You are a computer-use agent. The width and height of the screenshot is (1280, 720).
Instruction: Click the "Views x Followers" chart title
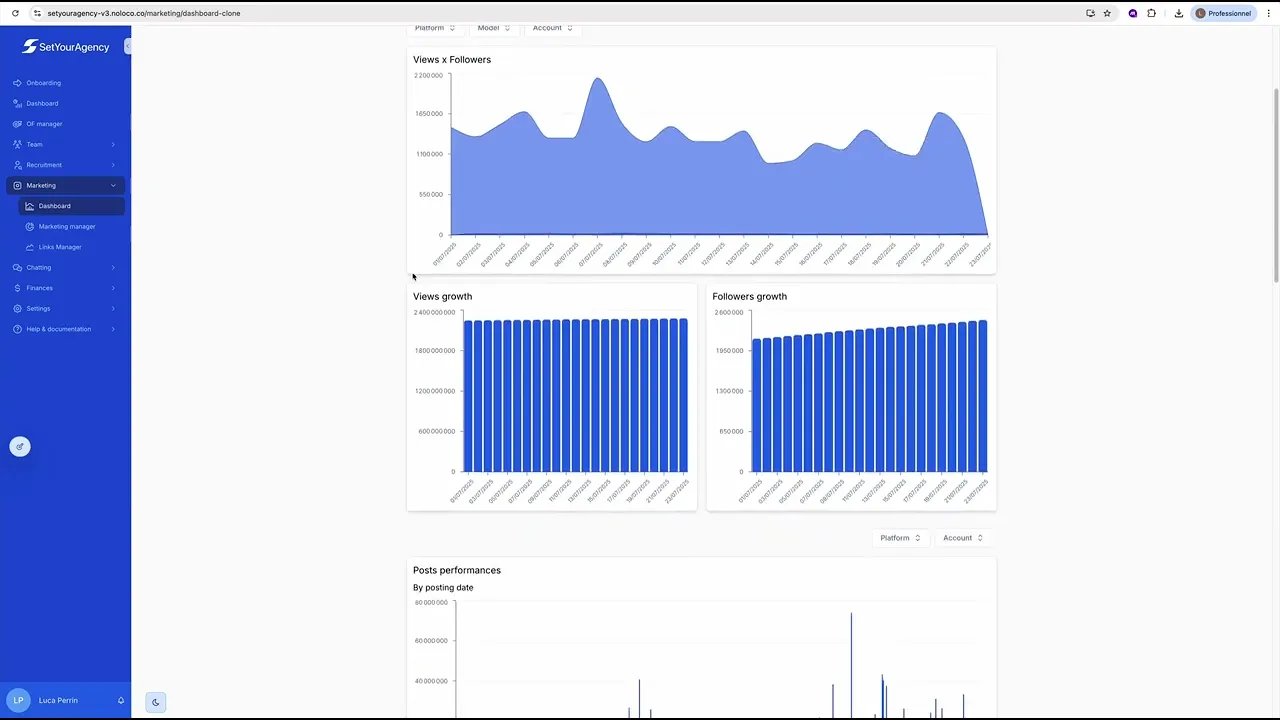[452, 60]
